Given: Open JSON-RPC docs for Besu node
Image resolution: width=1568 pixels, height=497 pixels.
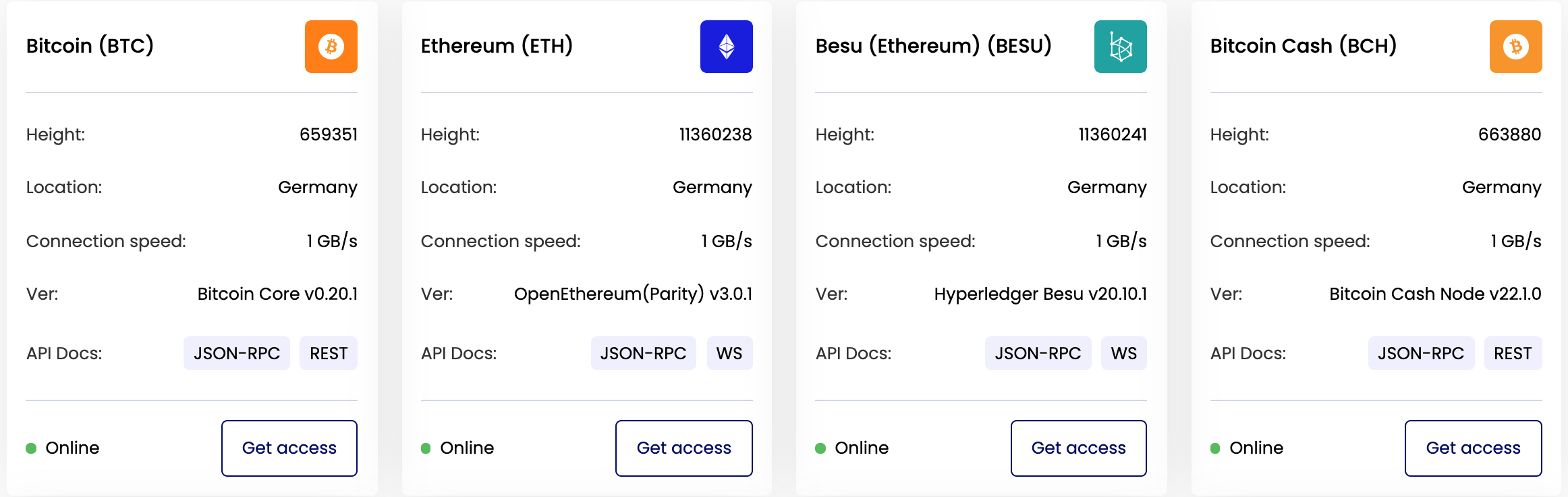Looking at the screenshot, I should pos(1038,353).
